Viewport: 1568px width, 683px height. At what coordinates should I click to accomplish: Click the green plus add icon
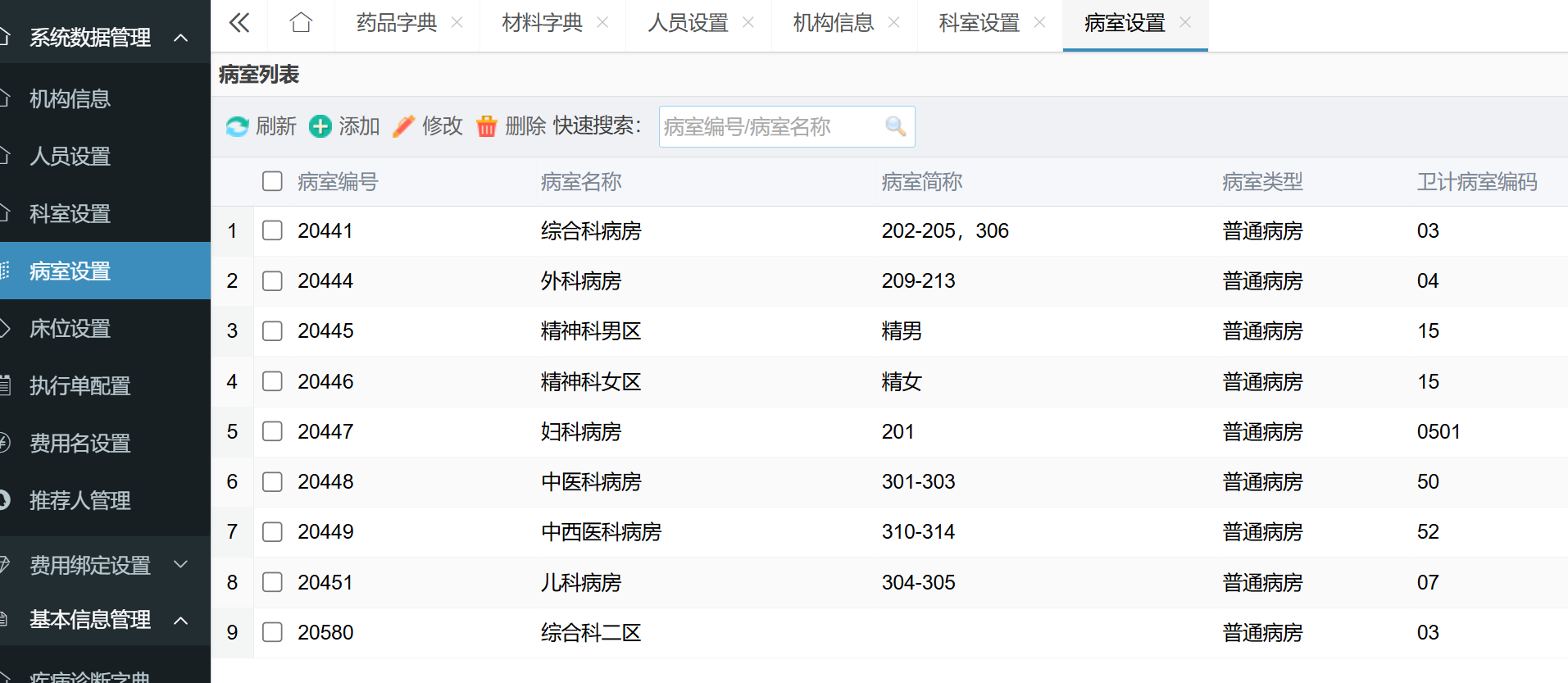(x=320, y=126)
